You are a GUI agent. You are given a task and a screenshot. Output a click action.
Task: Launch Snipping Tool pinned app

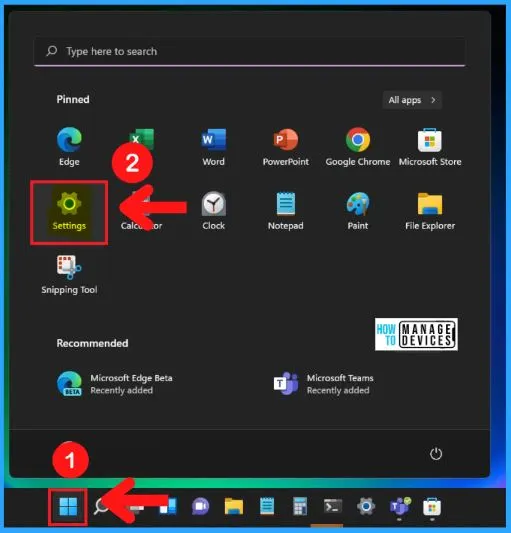(69, 275)
